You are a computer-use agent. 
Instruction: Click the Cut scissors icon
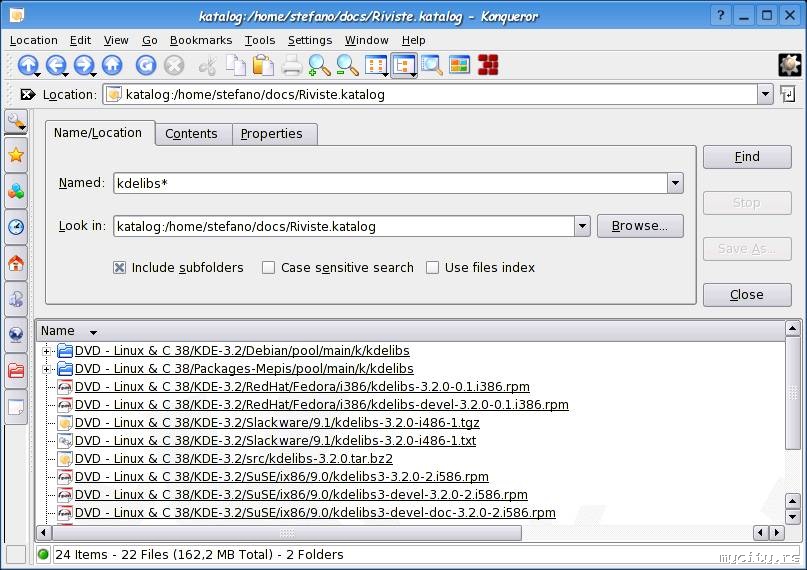(x=208, y=66)
